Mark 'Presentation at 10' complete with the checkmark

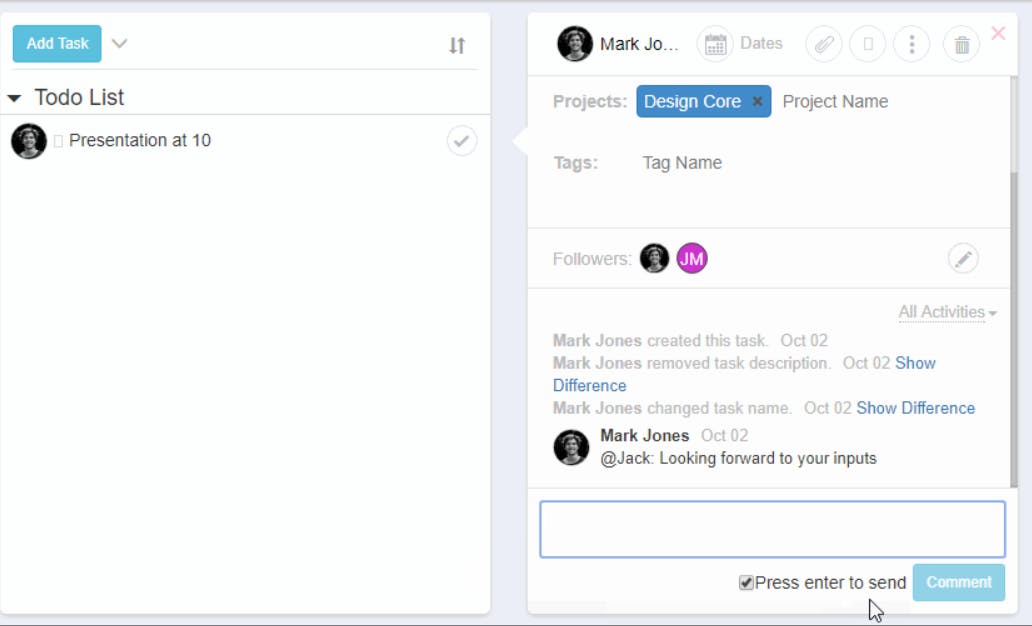(460, 140)
